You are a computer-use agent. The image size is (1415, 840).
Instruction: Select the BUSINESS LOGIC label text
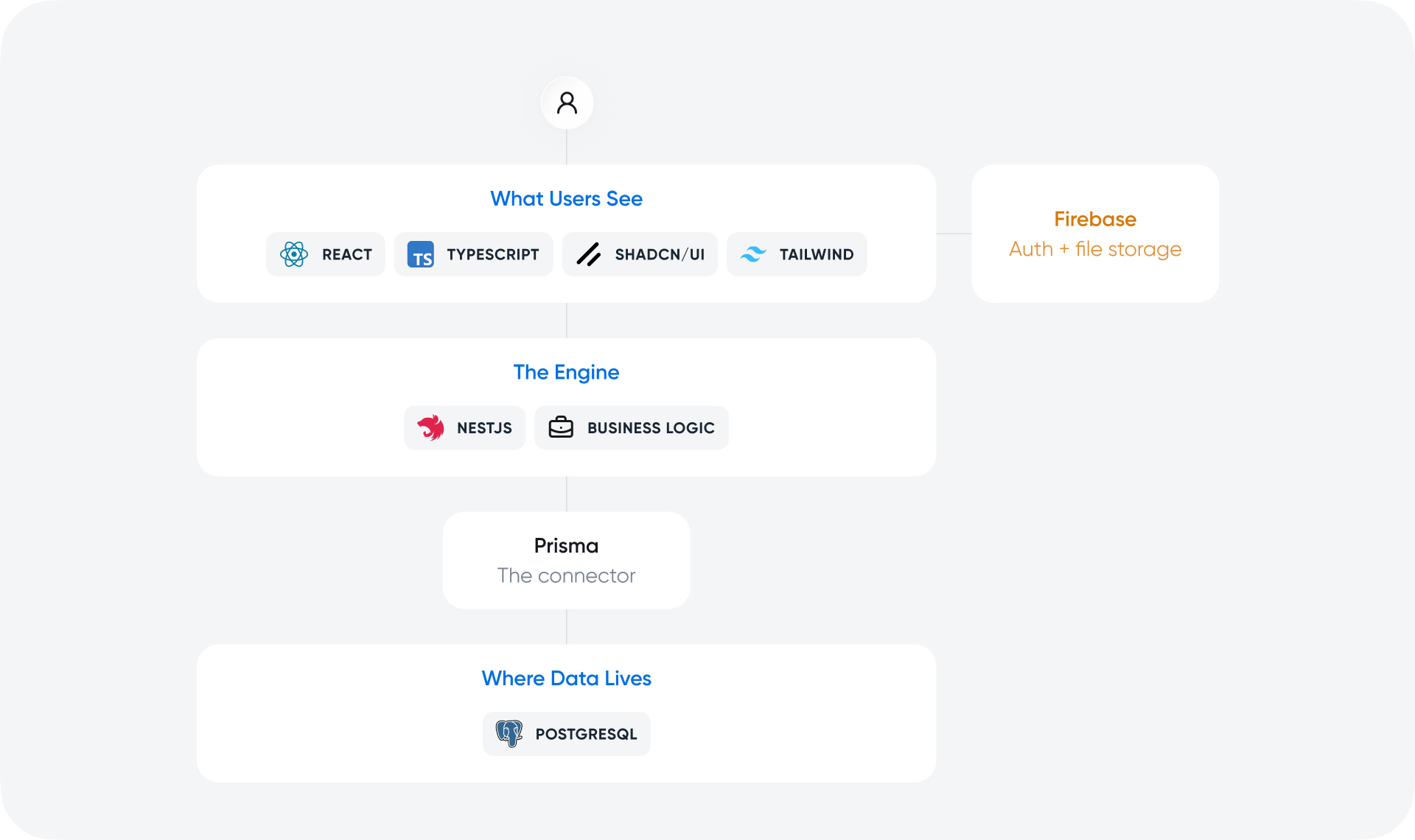(x=651, y=428)
